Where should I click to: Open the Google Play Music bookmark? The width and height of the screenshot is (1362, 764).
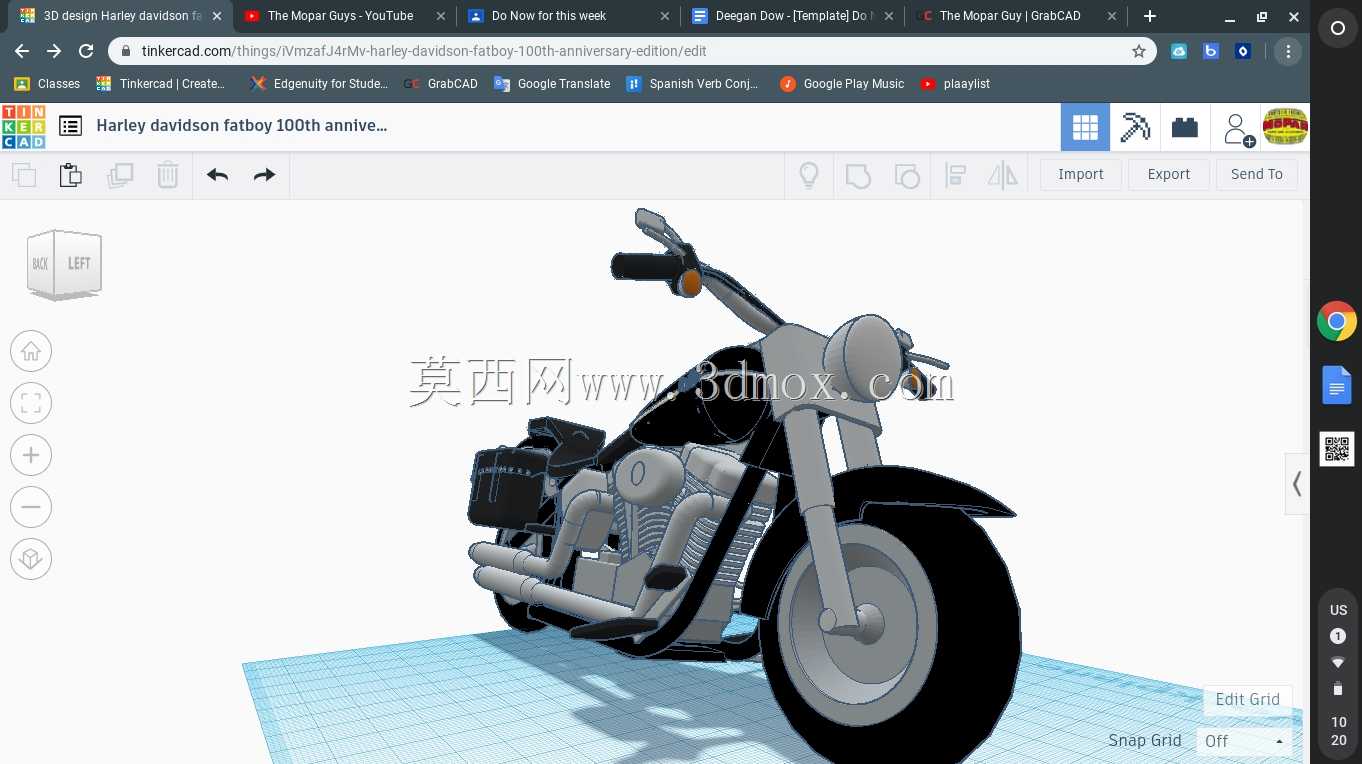tap(842, 84)
